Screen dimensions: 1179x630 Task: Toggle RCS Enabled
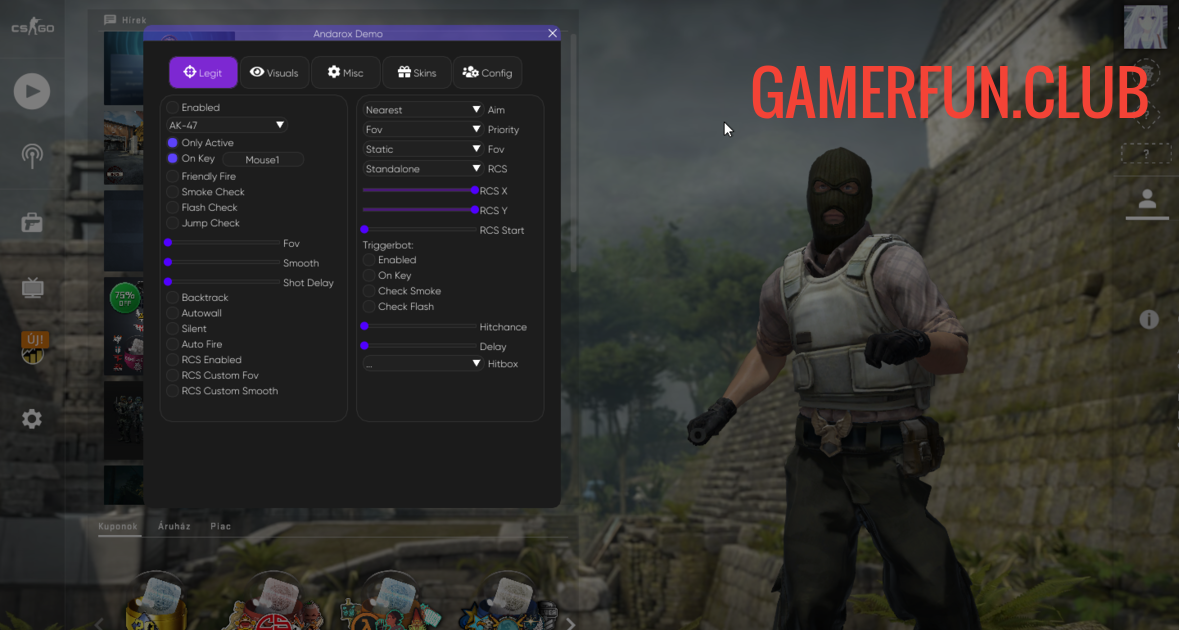(x=173, y=360)
